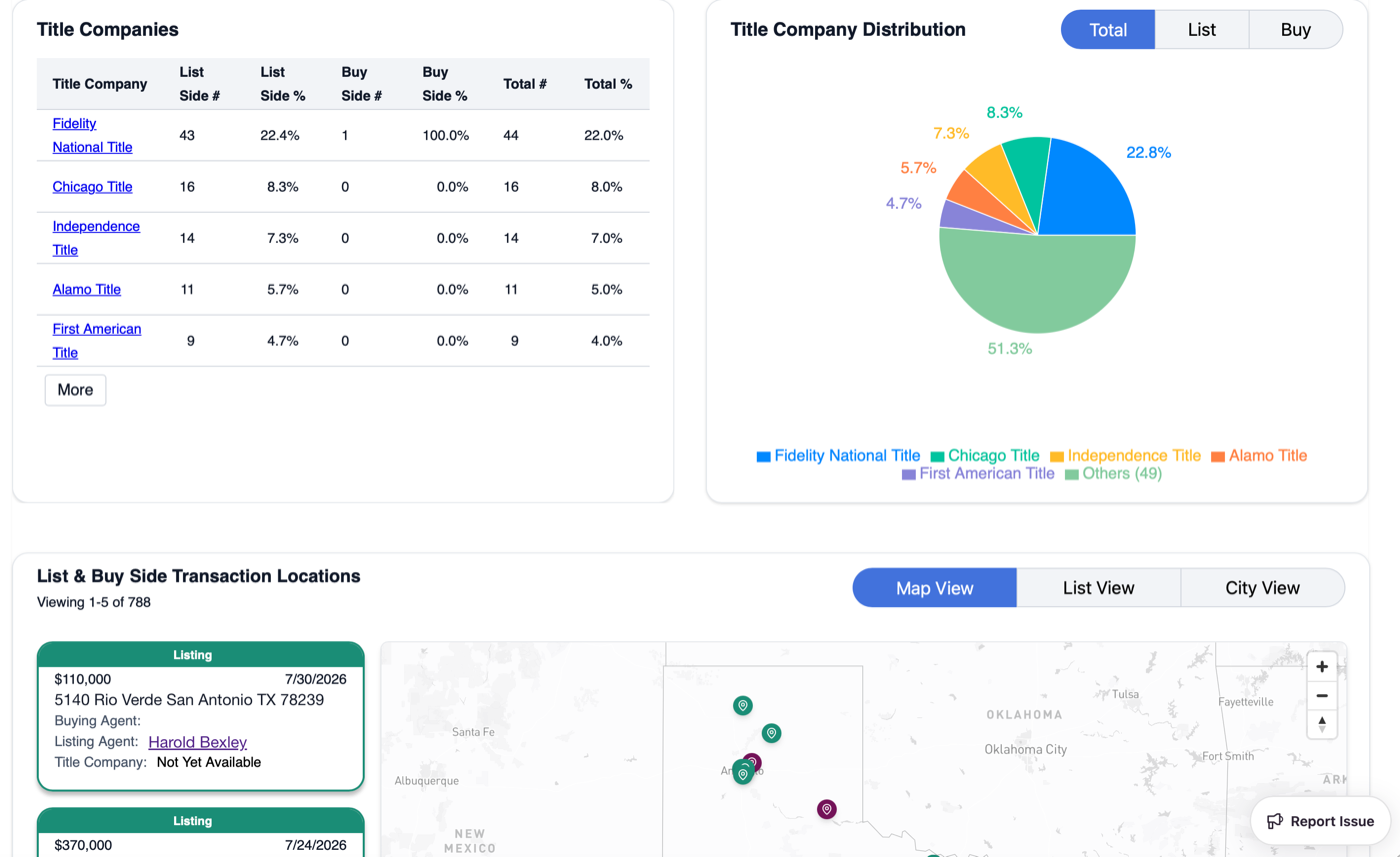The width and height of the screenshot is (1400, 857).
Task: Click the lone purple marker southeast of Amarillo
Action: (826, 809)
